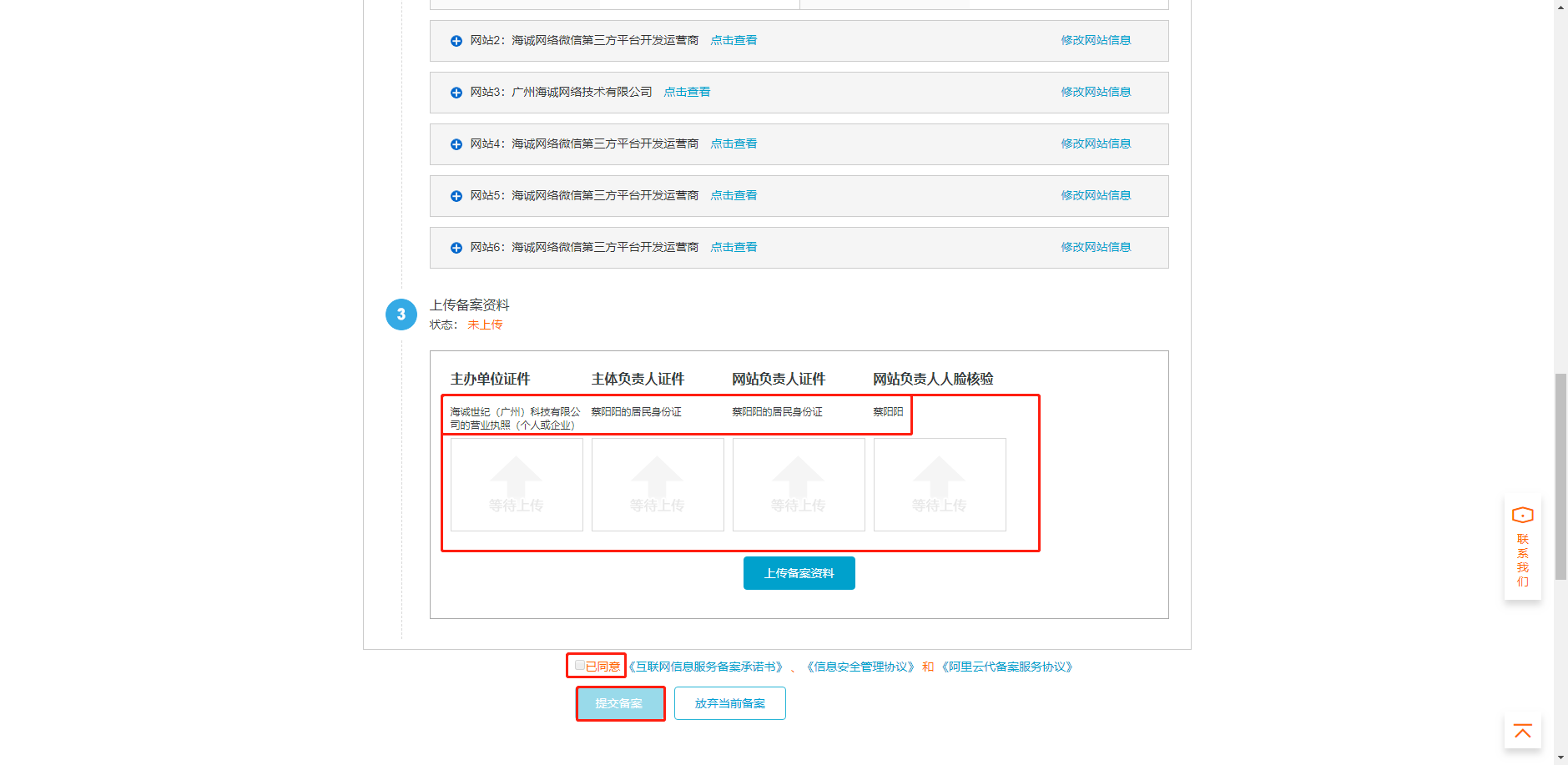
Task: Click 蔡阳阳的居民身份证 under 主体负责人证件
Action: pyautogui.click(x=637, y=411)
